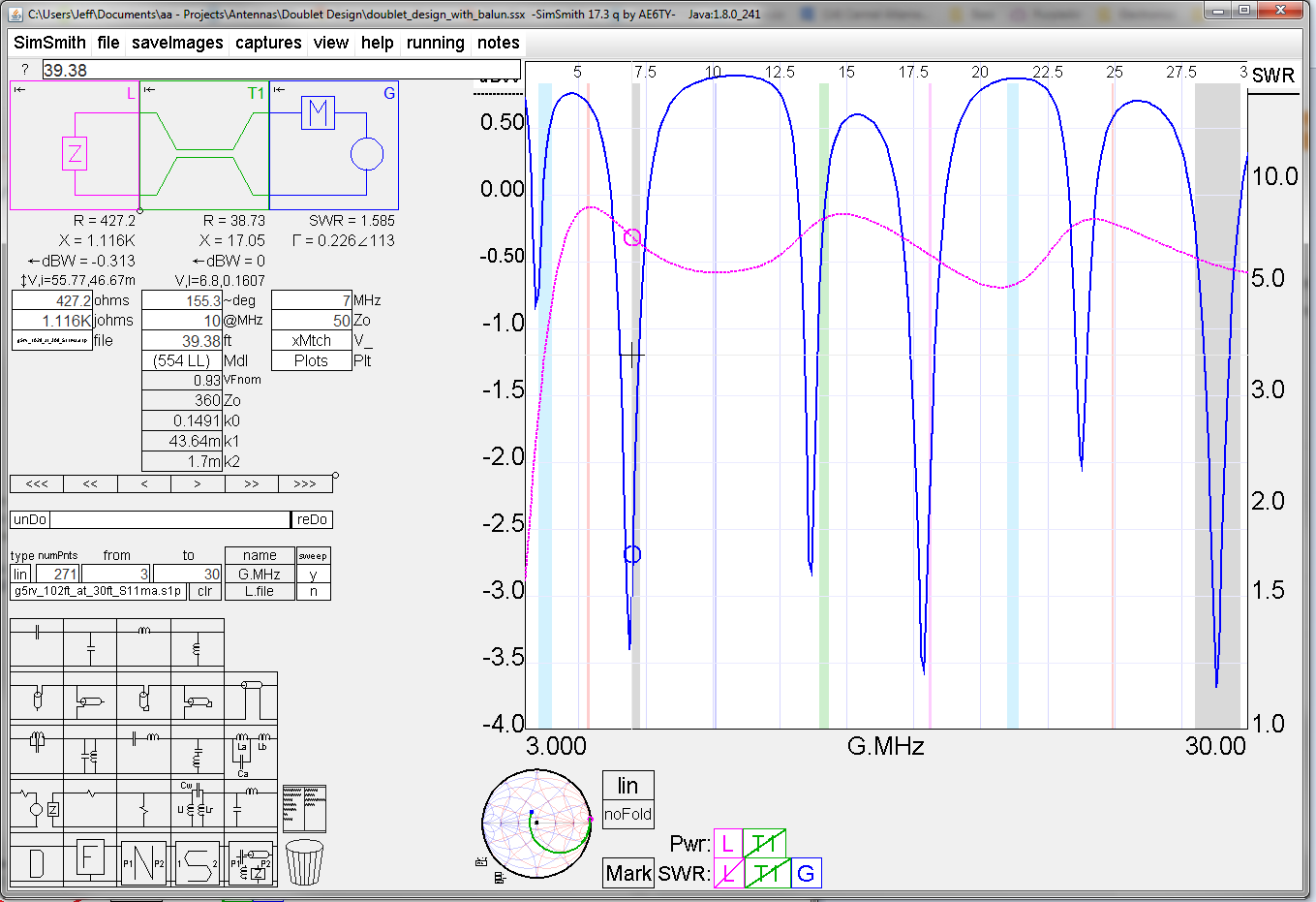Pick the open transmission line stub icon

point(38,701)
